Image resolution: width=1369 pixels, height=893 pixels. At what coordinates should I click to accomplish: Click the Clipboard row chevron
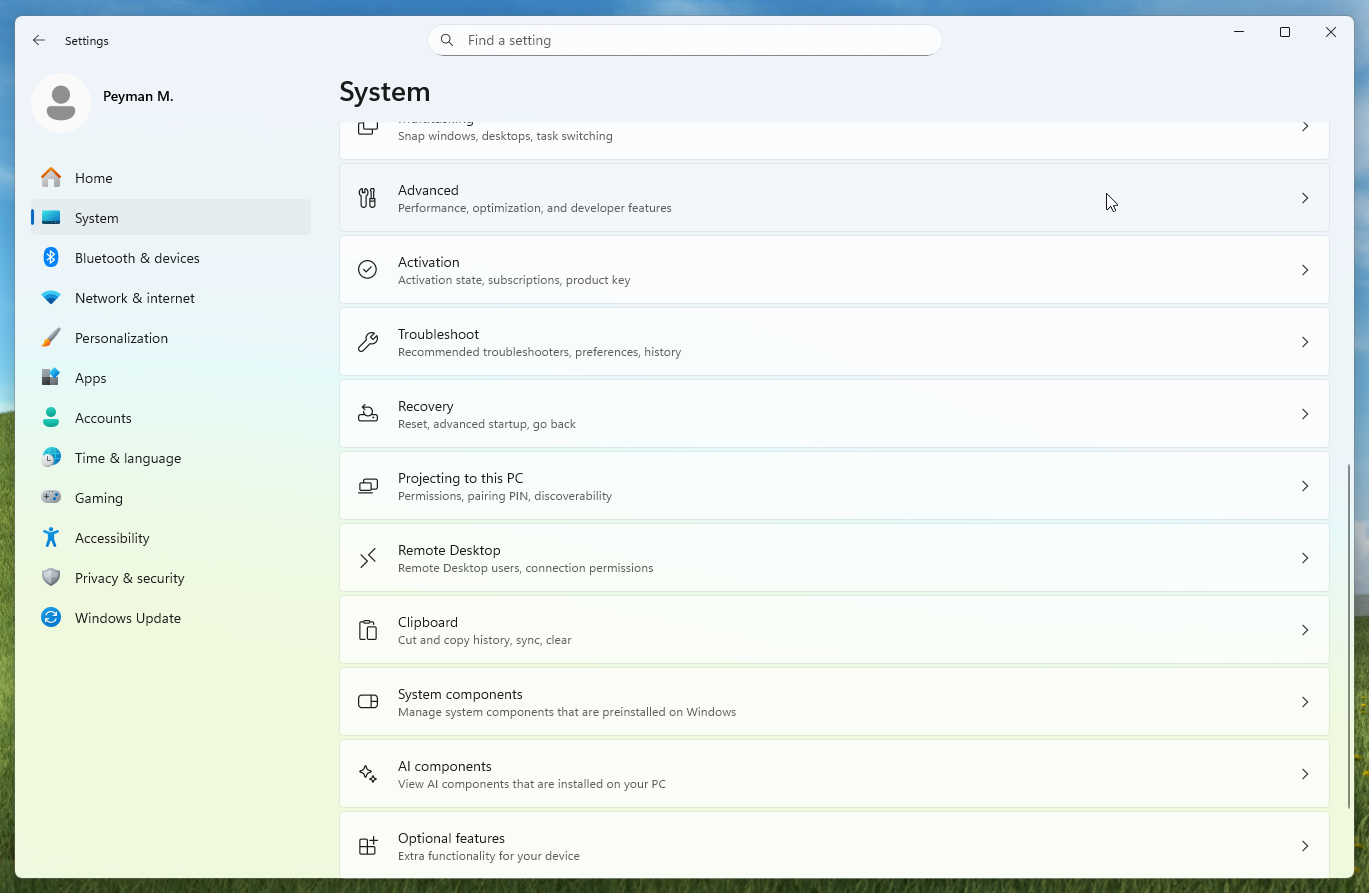(1305, 630)
